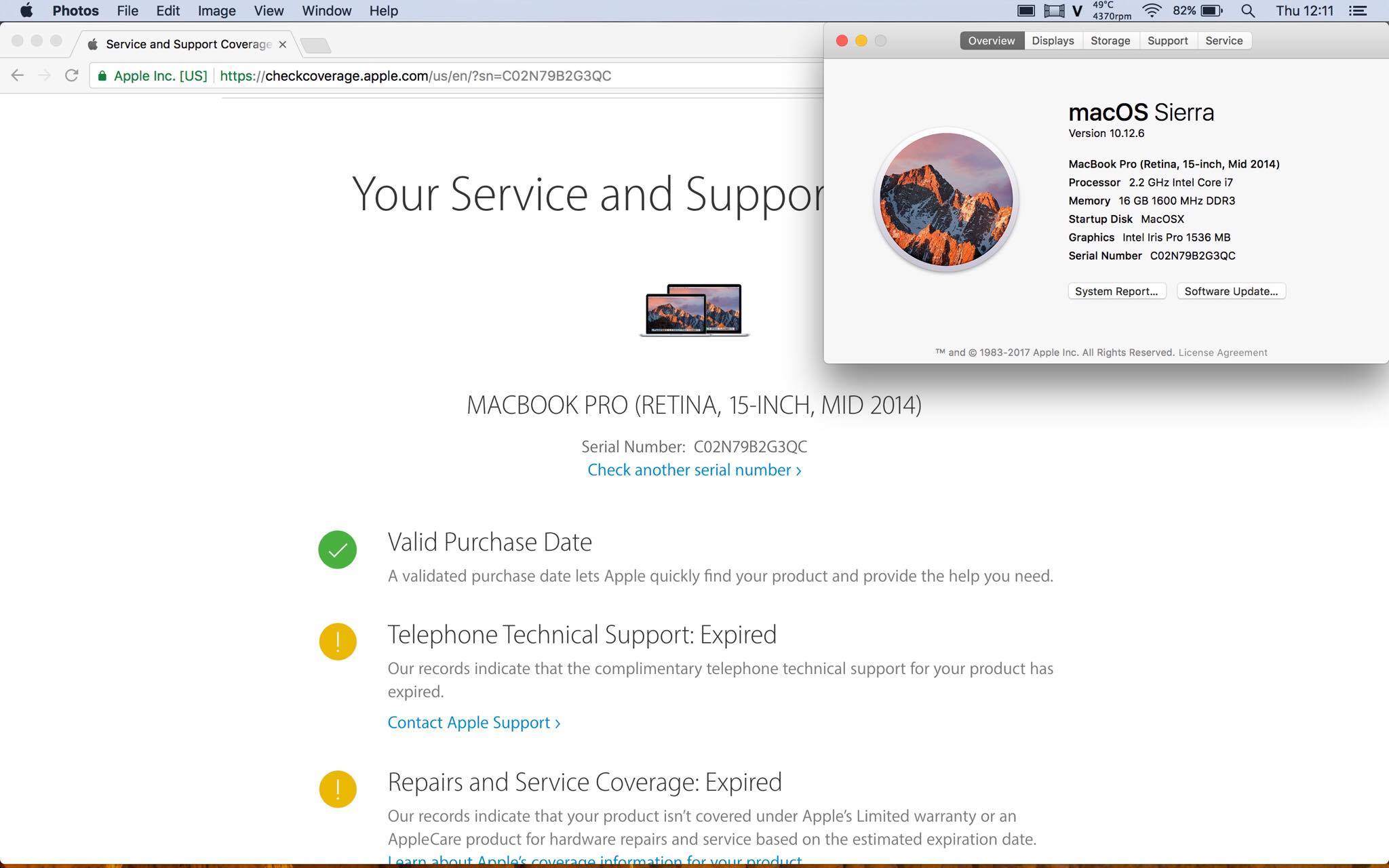Click the System Report button
Image resolution: width=1389 pixels, height=868 pixels.
[x=1116, y=291]
